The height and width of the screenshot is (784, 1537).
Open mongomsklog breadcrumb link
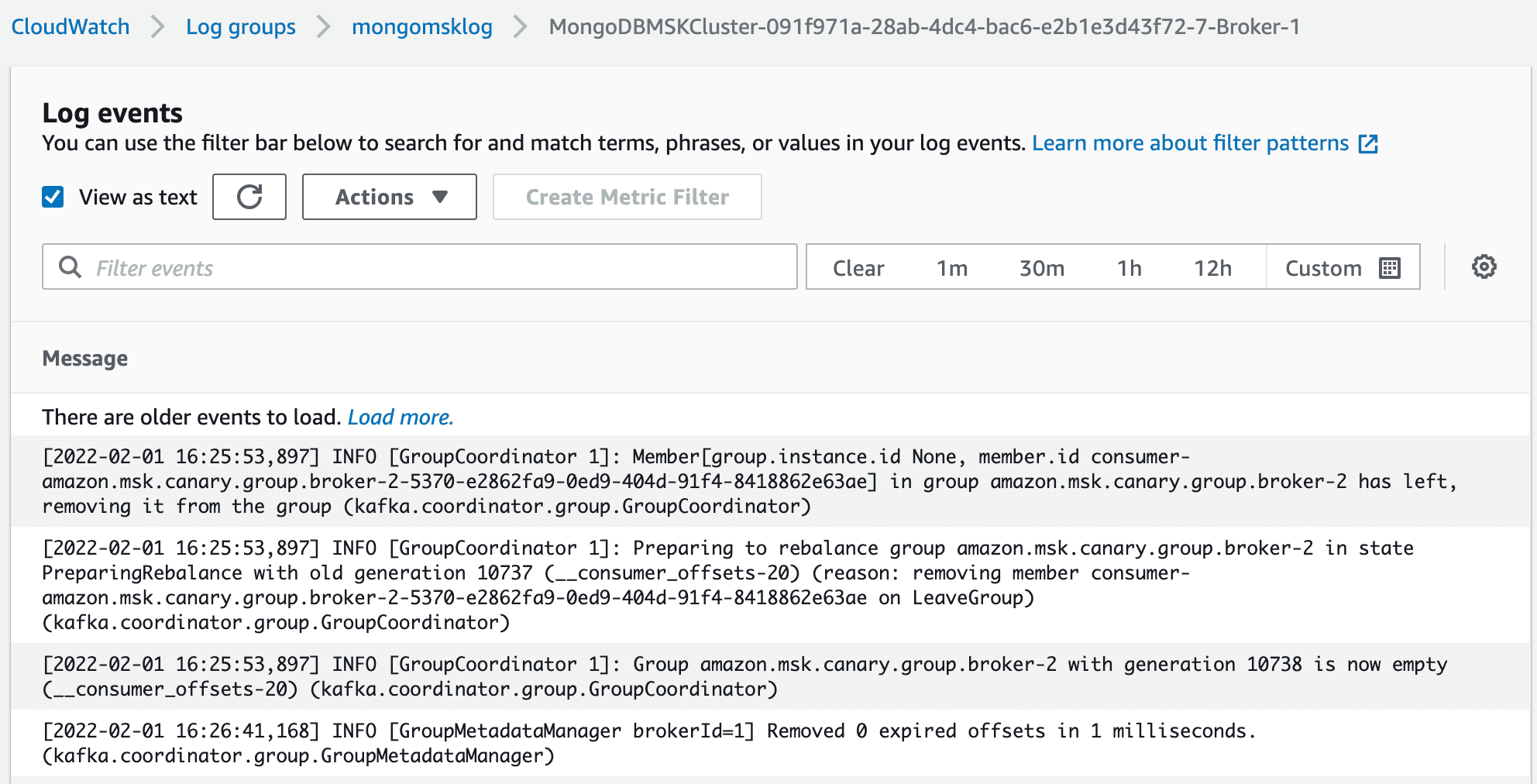(x=422, y=26)
